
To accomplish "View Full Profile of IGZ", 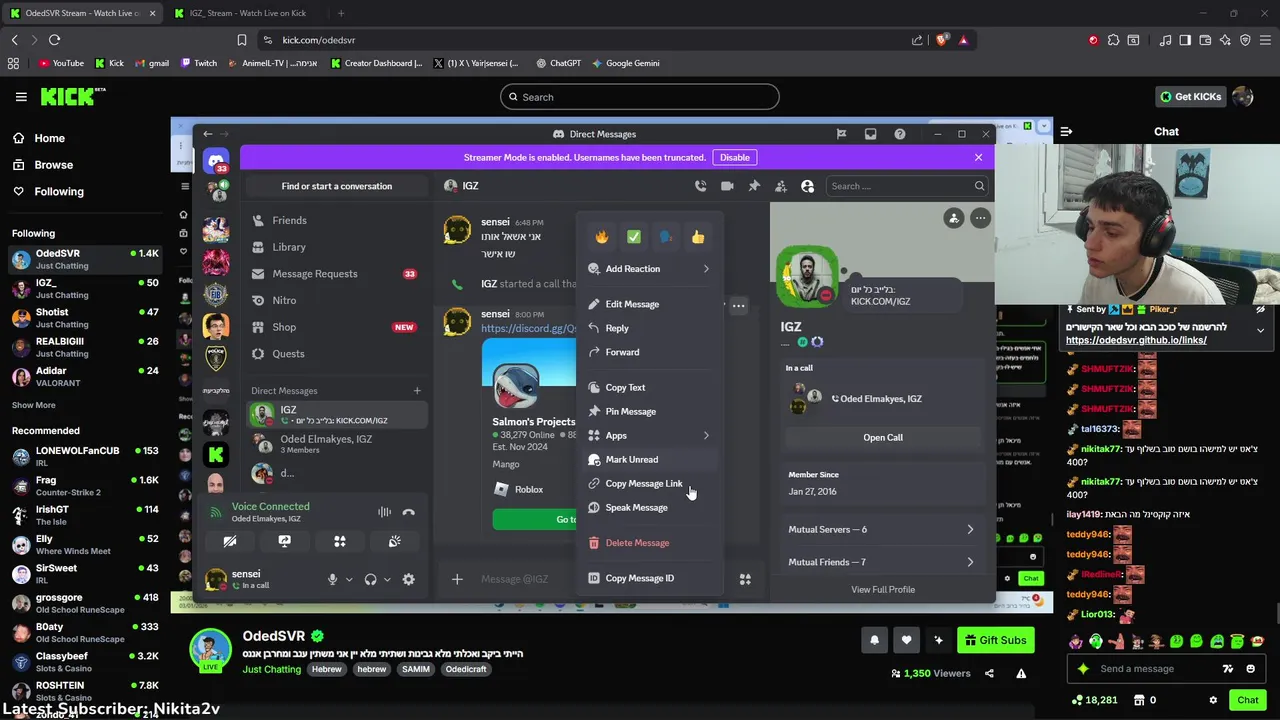I will tap(882, 590).
